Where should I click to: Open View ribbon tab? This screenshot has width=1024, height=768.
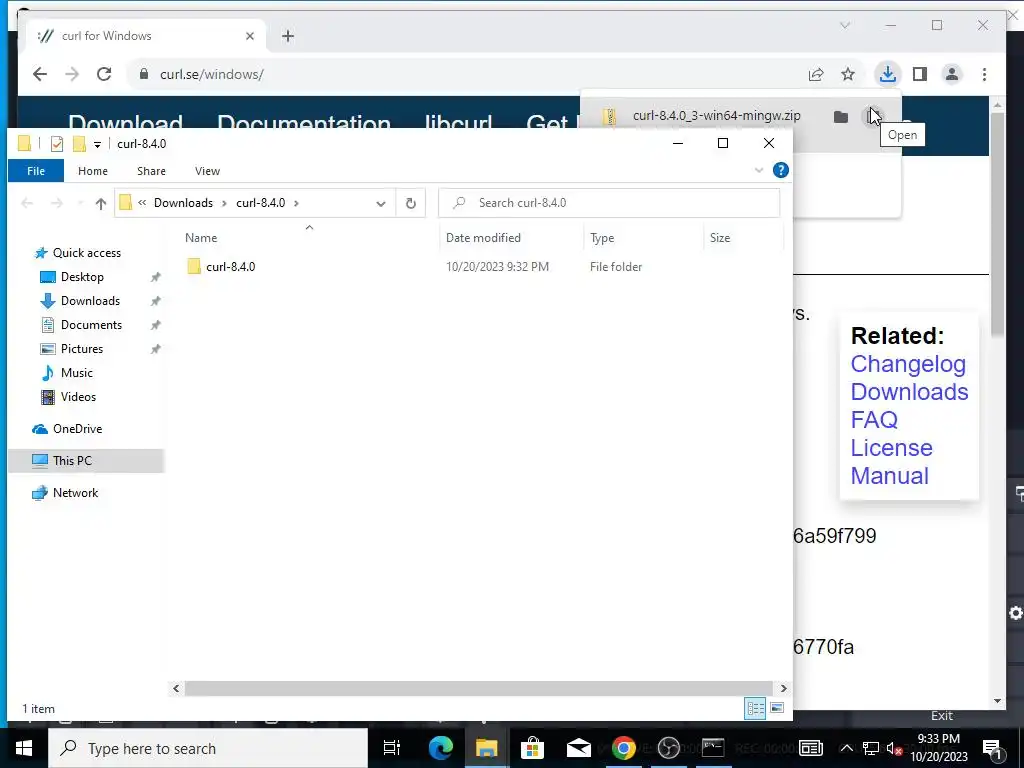(207, 171)
